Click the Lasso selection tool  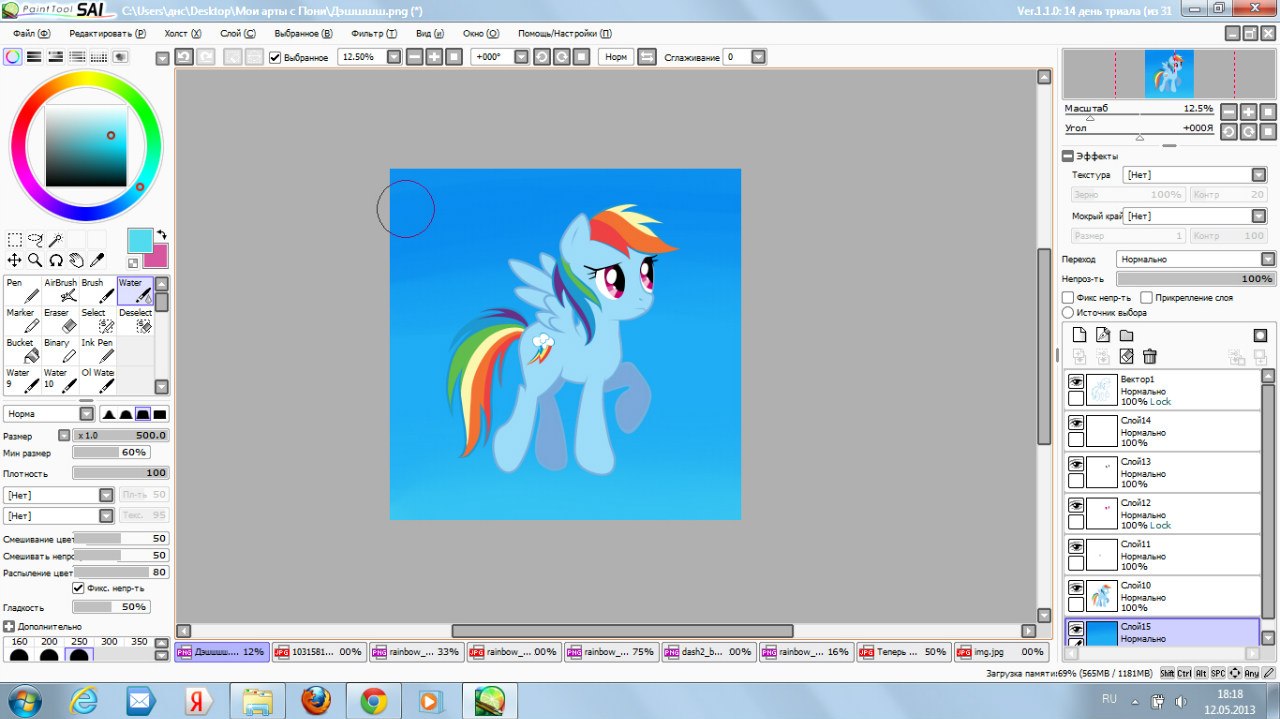pos(35,240)
